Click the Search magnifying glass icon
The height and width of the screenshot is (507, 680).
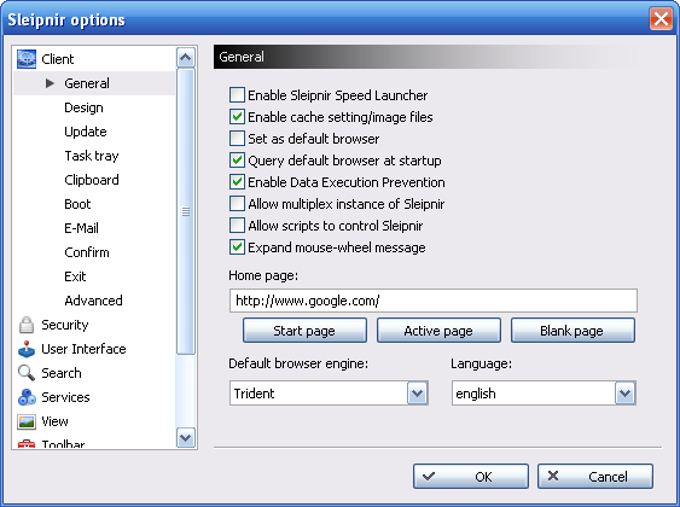coord(26,373)
